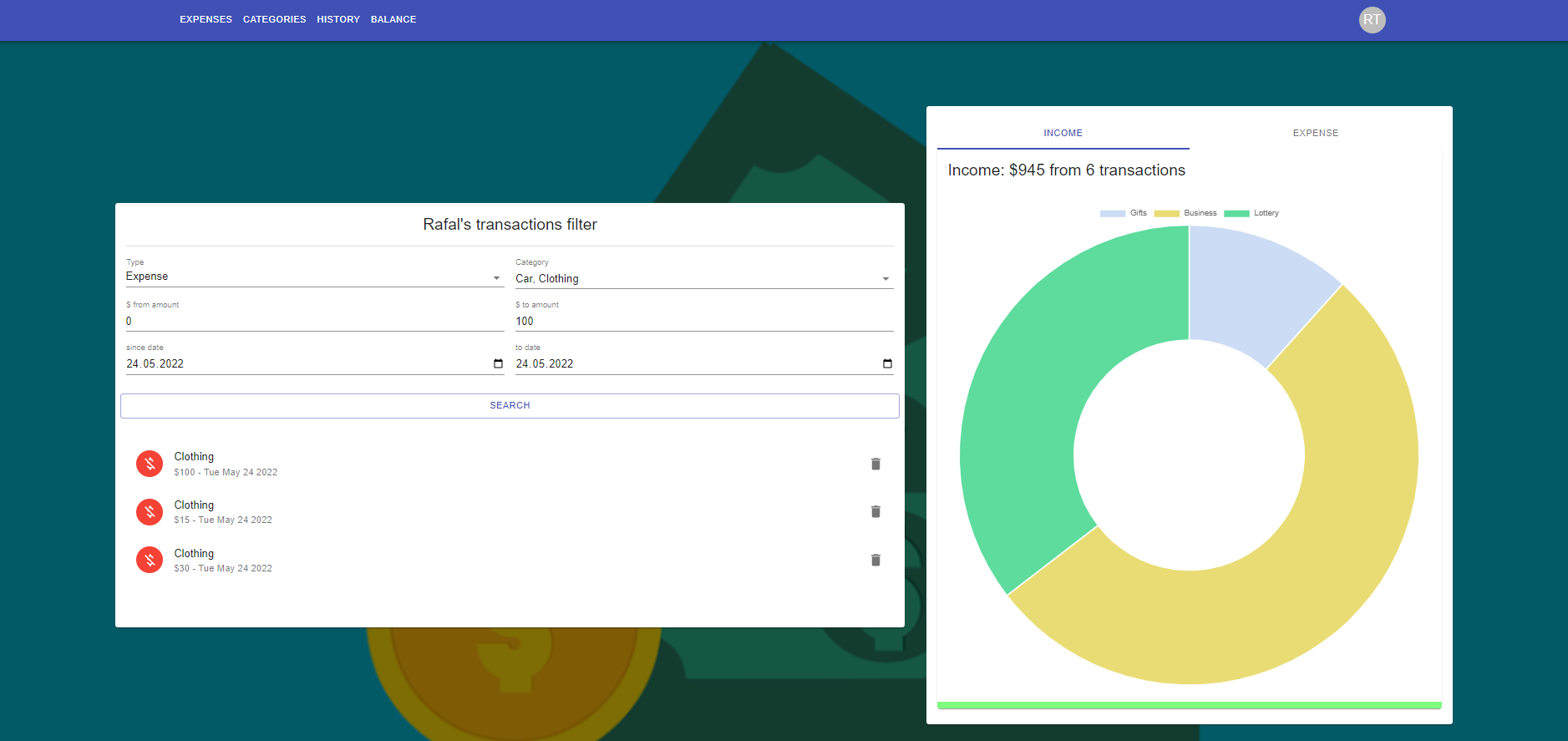Image resolution: width=1568 pixels, height=741 pixels.
Task: Open the RT user avatar menu
Action: tap(1372, 20)
